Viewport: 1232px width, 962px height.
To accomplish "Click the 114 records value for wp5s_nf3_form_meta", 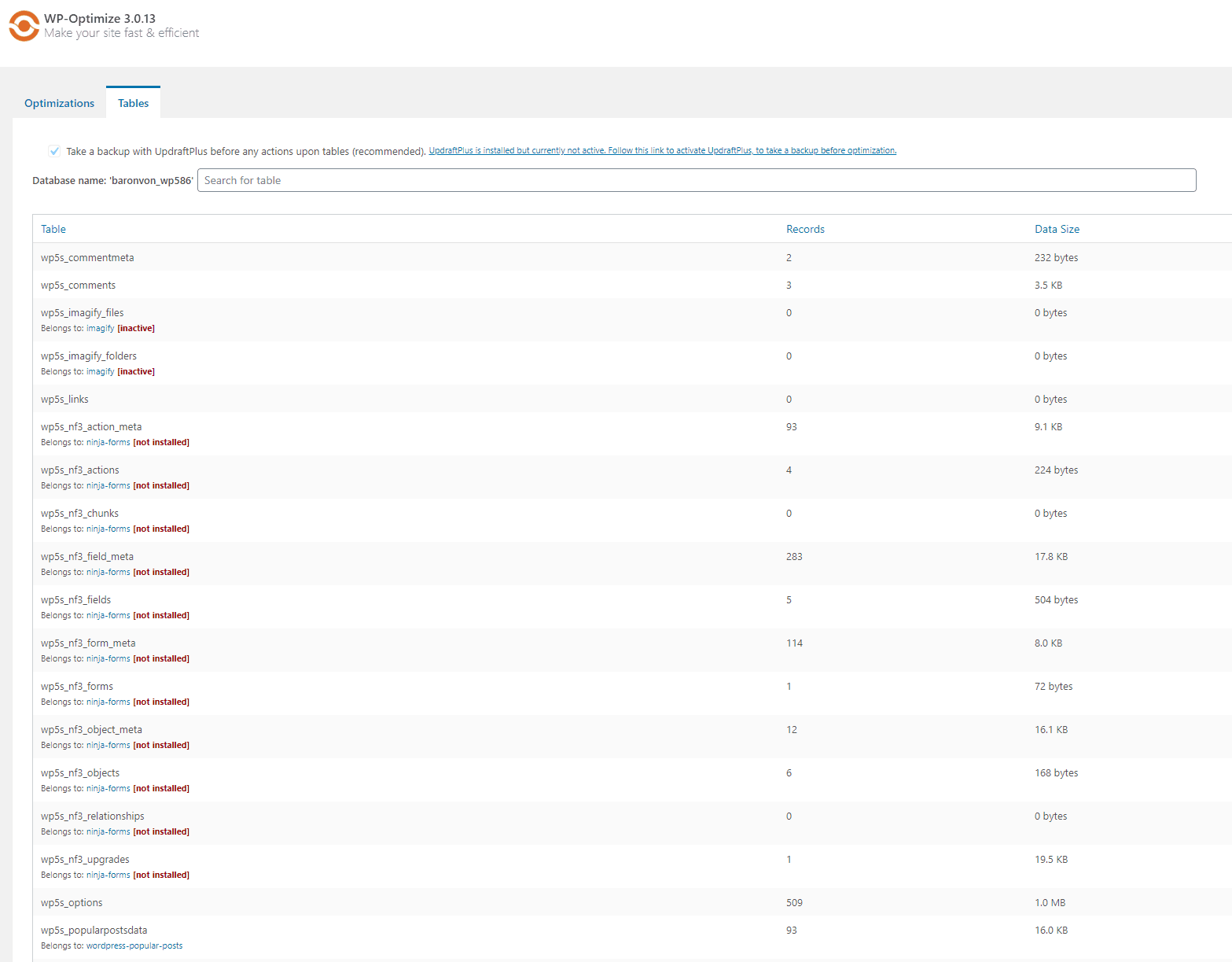I will 794,643.
